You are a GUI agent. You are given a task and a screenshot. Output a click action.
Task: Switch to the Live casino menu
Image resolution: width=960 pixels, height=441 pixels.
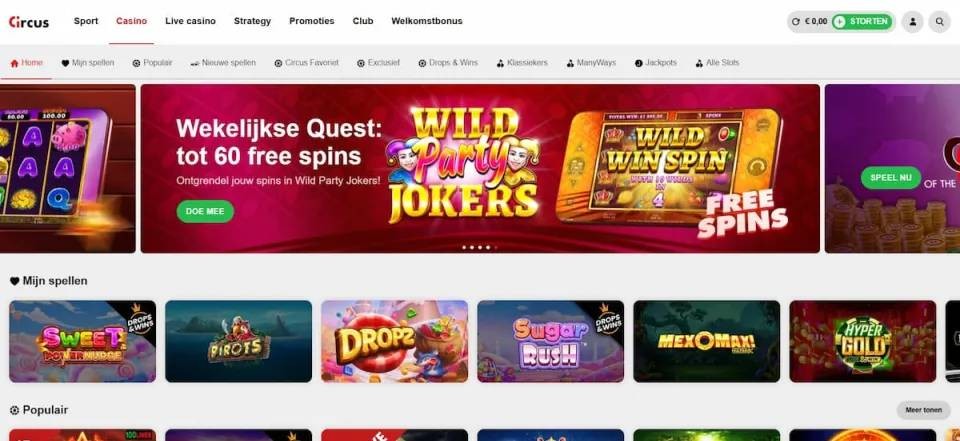click(x=190, y=21)
